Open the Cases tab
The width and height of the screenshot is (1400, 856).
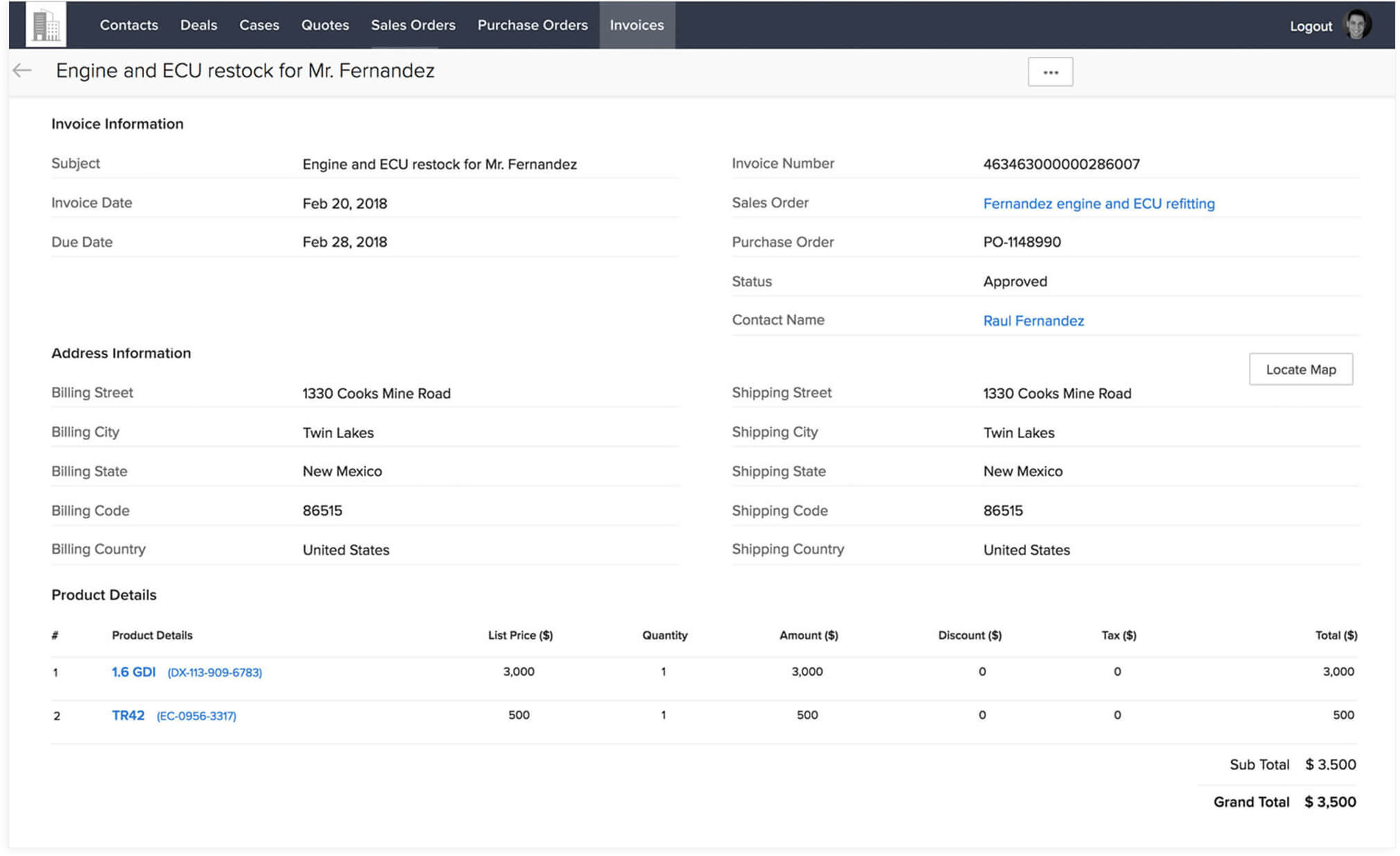259,25
